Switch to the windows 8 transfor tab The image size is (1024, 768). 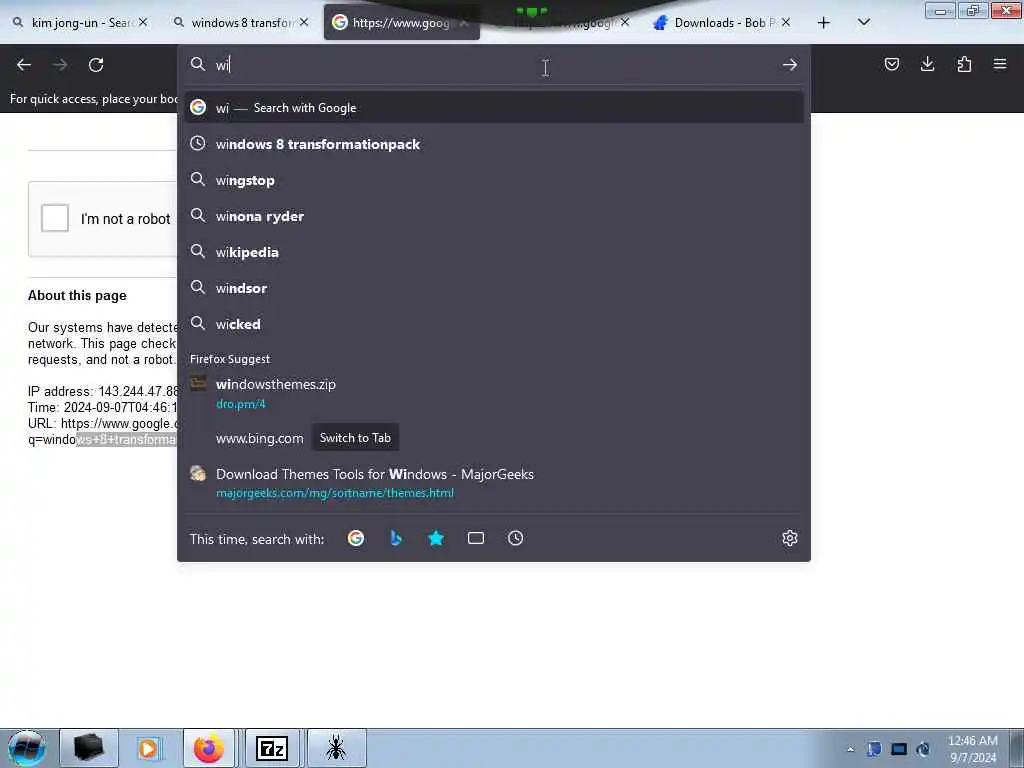pyautogui.click(x=240, y=23)
